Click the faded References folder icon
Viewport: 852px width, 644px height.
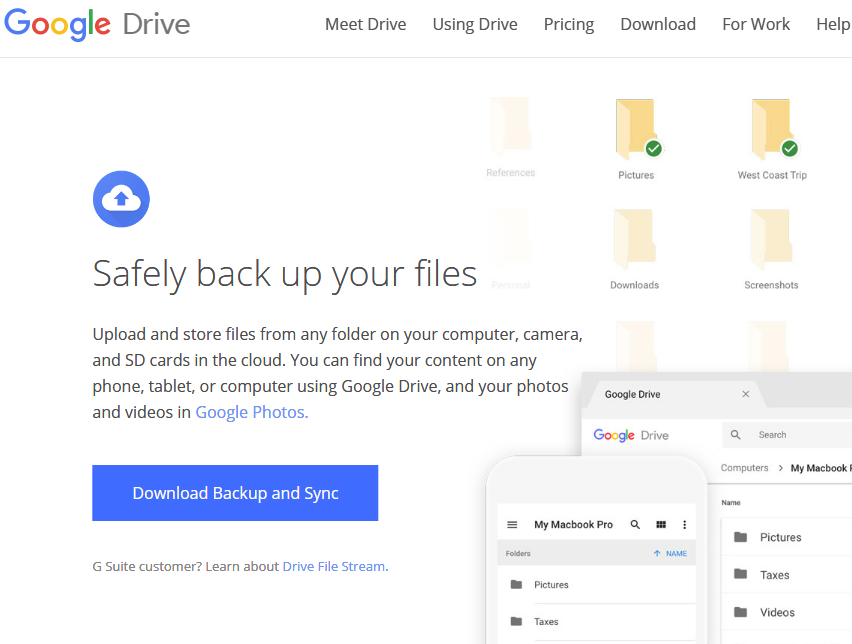(x=510, y=126)
